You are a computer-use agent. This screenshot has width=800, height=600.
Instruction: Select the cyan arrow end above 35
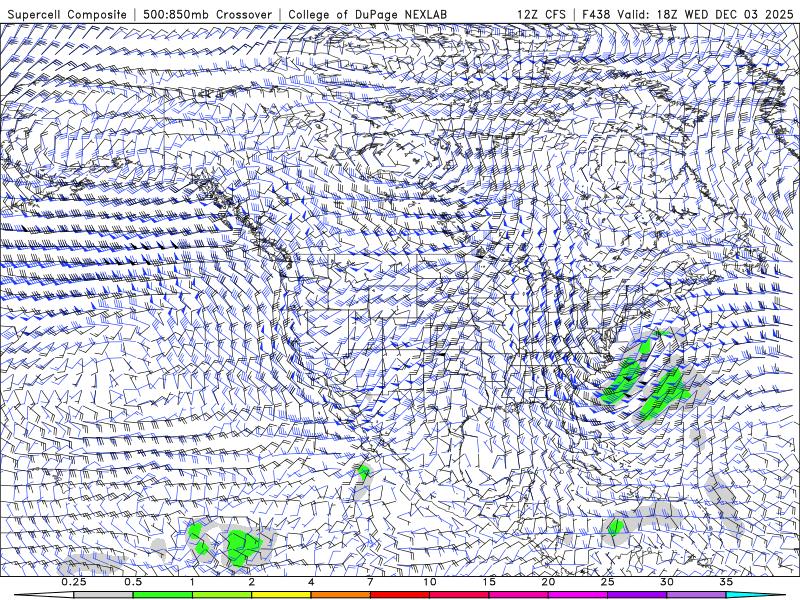tap(750, 595)
